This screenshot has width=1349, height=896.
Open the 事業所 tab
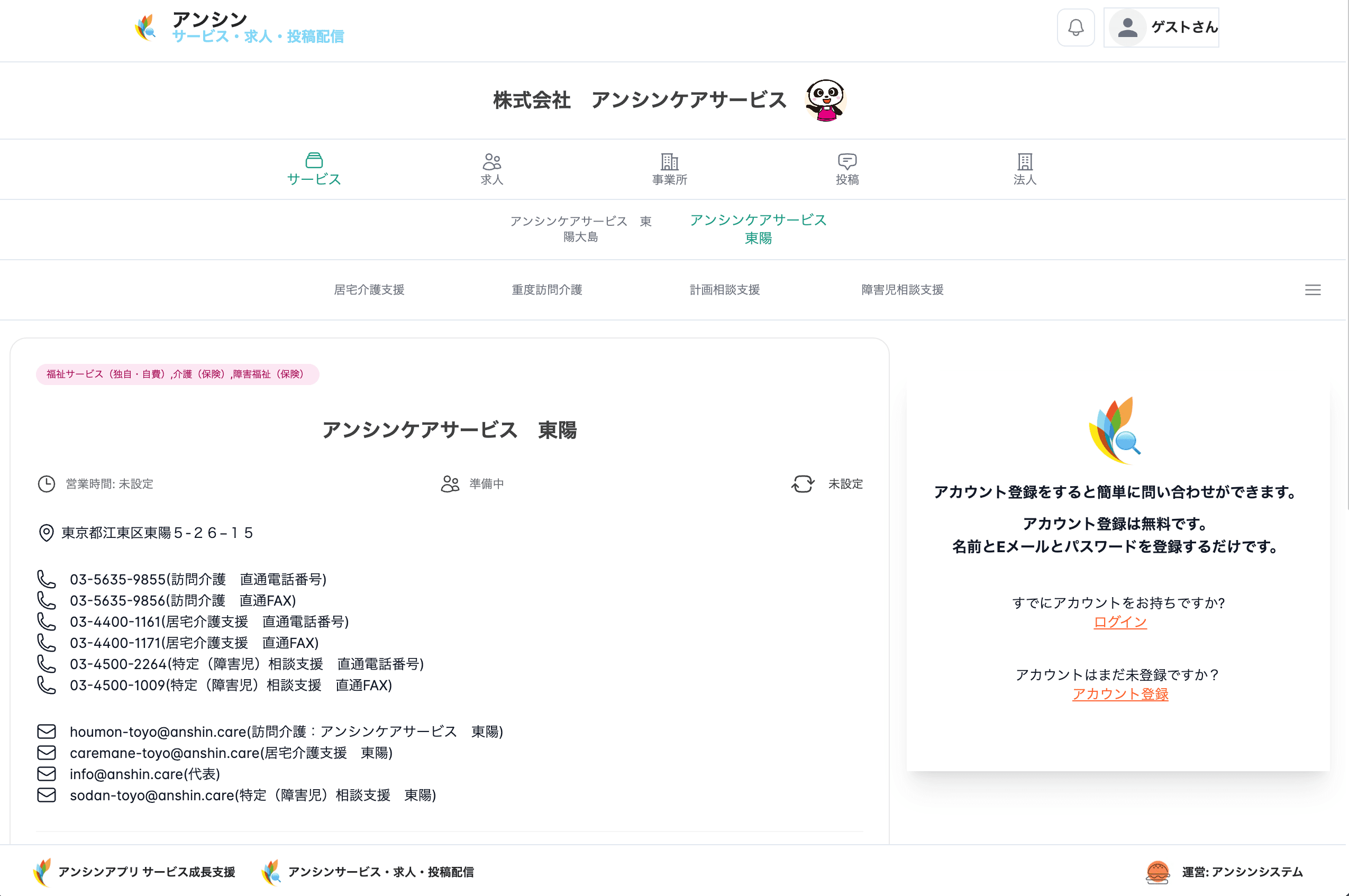coord(670,169)
